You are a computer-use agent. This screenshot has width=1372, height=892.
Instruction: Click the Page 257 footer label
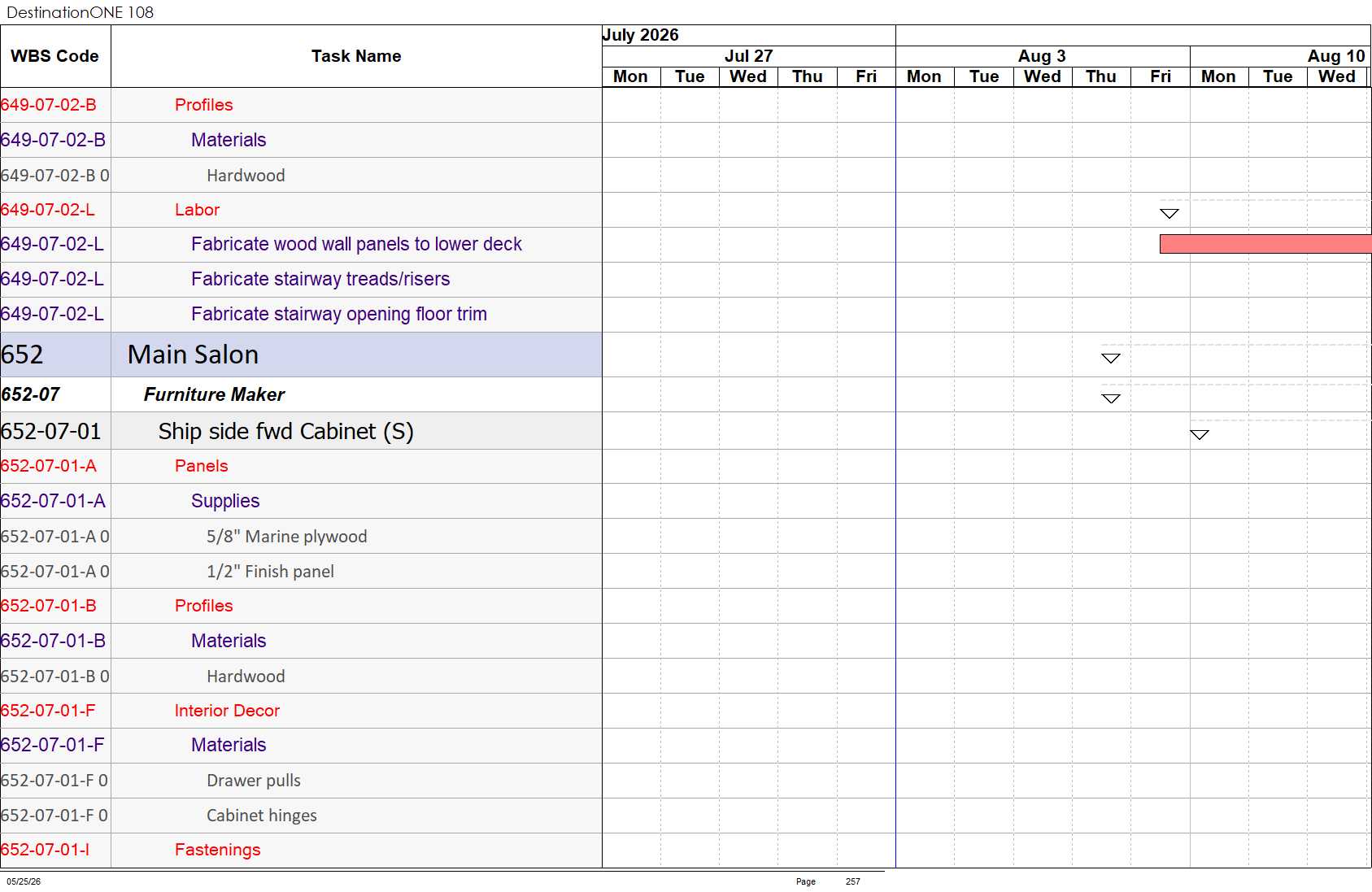pos(828,881)
